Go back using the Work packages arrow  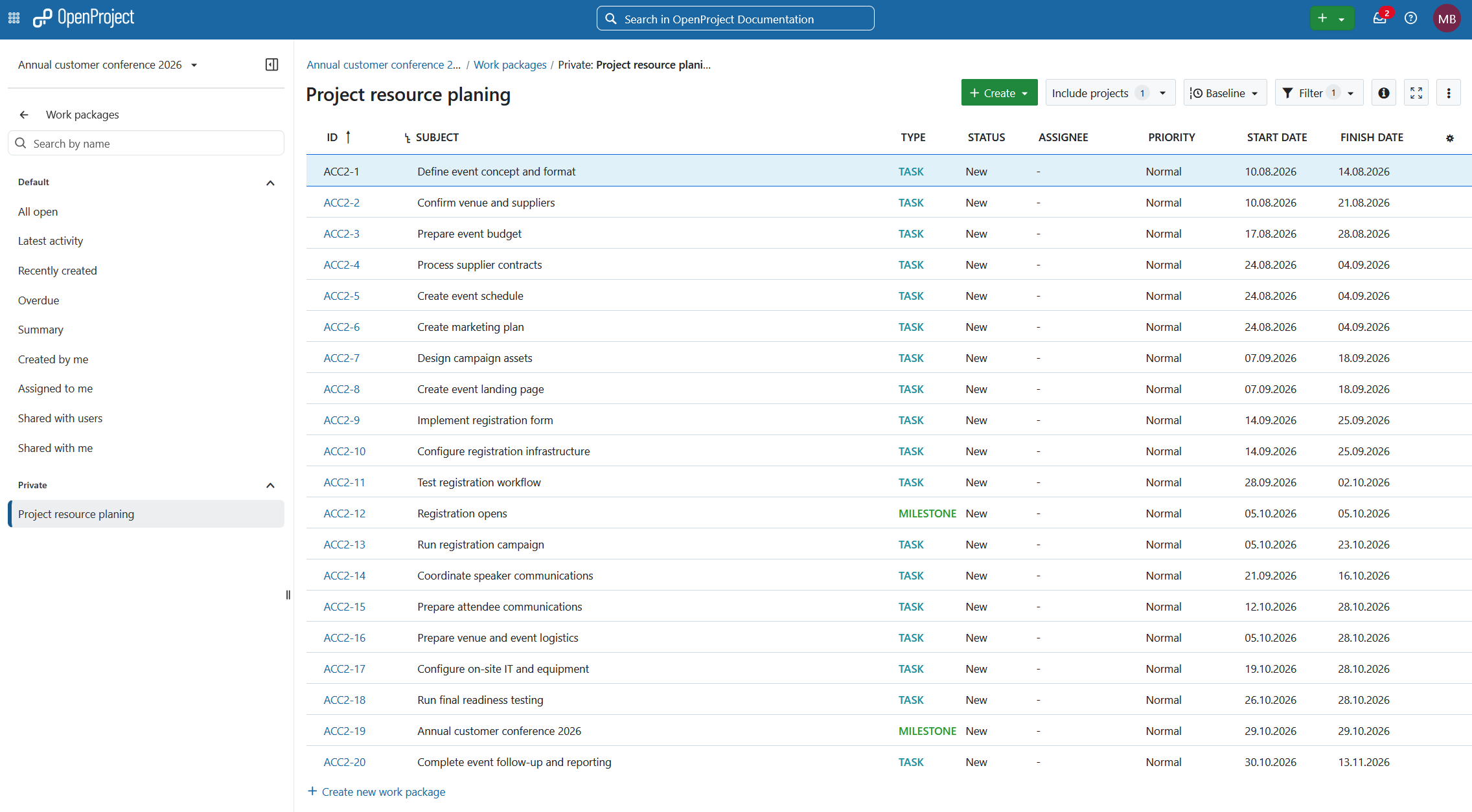coord(24,115)
